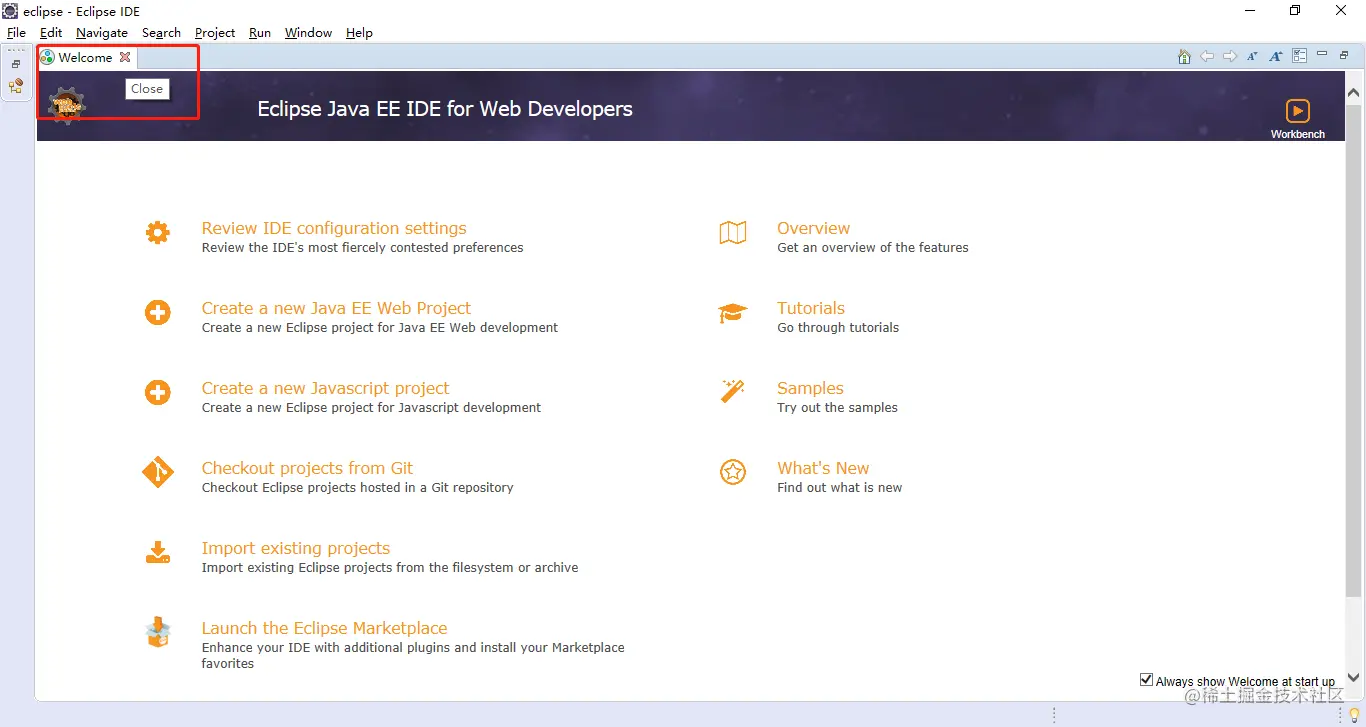Open Import existing projects link
Screen dimensions: 1366x727
coord(296,548)
